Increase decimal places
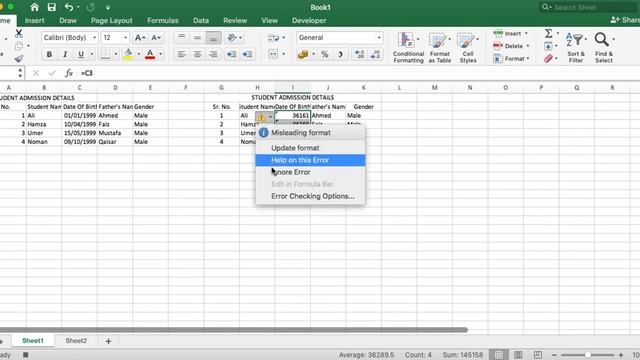Screen dimensions: 640x360 click(x=360, y=54)
